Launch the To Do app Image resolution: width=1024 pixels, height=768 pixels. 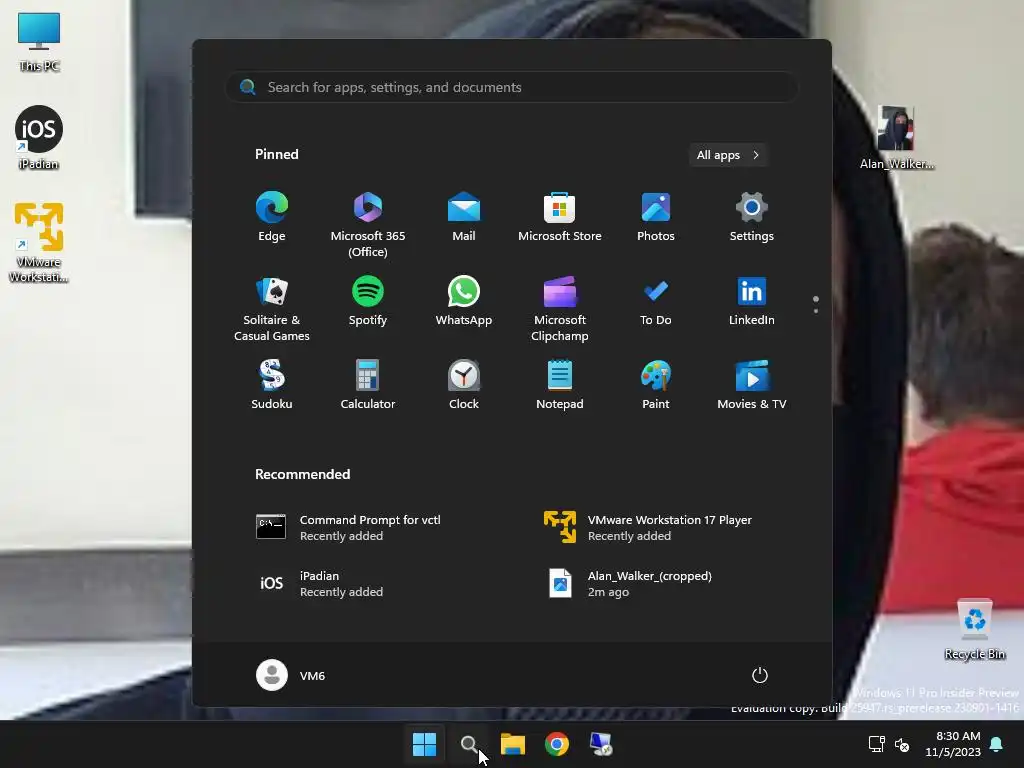[x=656, y=302]
